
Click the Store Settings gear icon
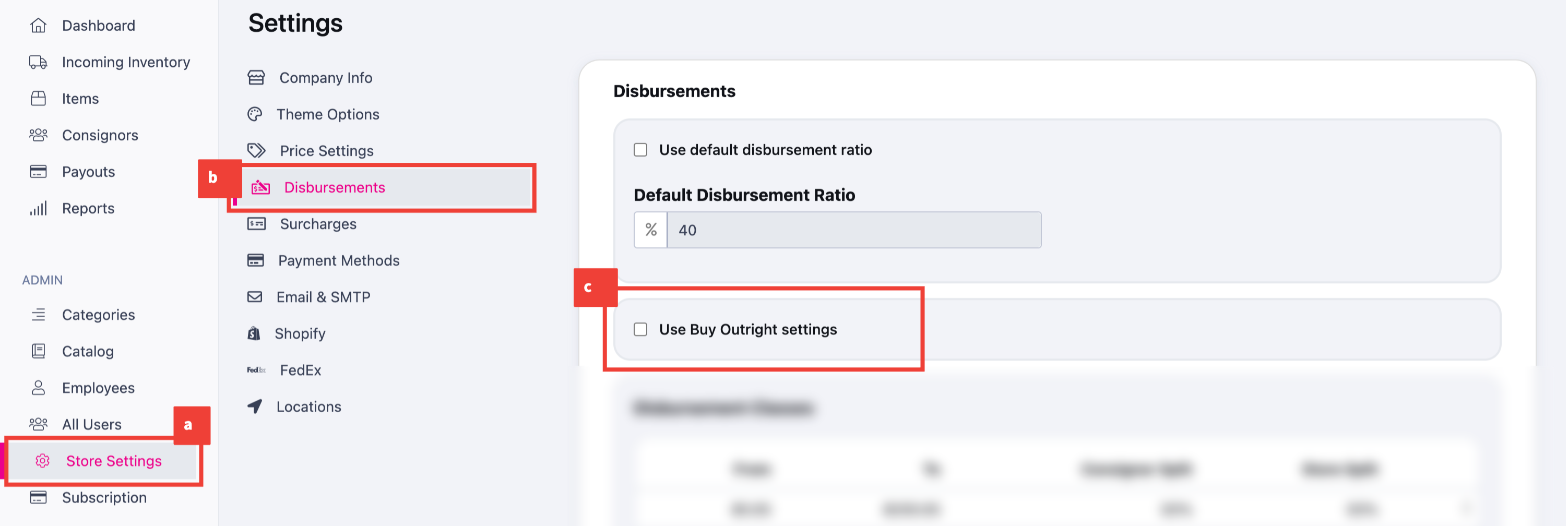pyautogui.click(x=43, y=461)
